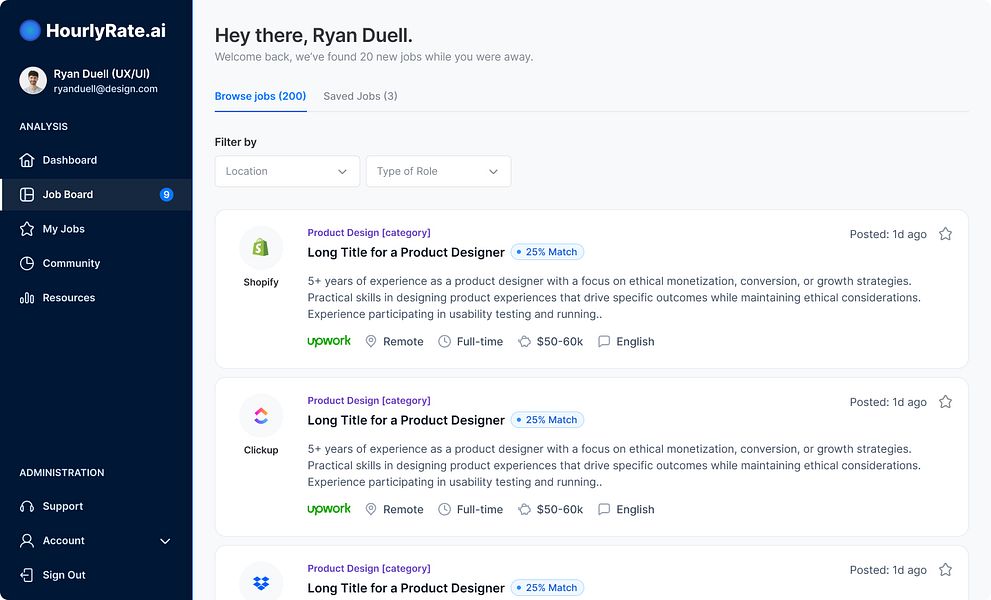Click the Support headphones icon
The image size is (991, 600).
(x=27, y=506)
